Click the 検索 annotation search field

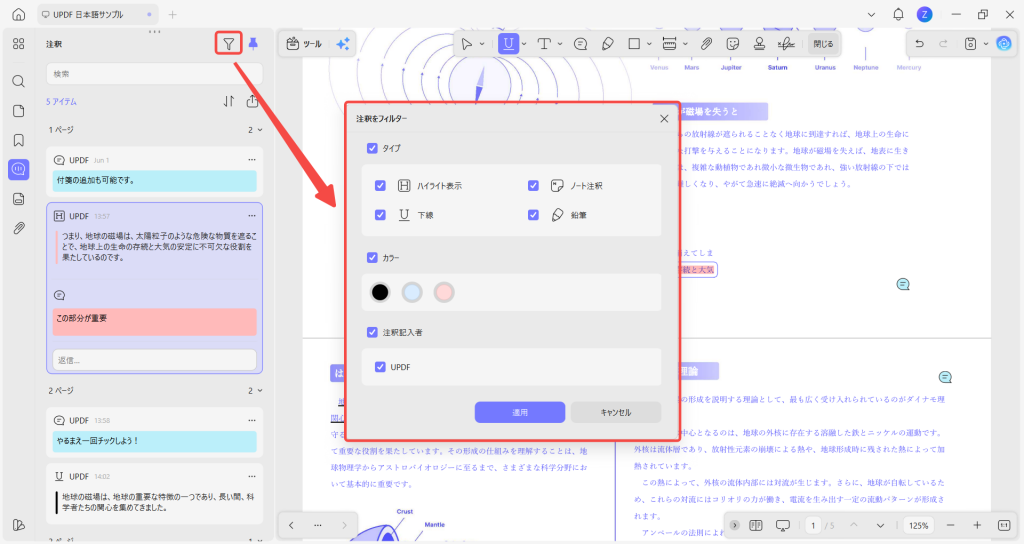pos(154,74)
